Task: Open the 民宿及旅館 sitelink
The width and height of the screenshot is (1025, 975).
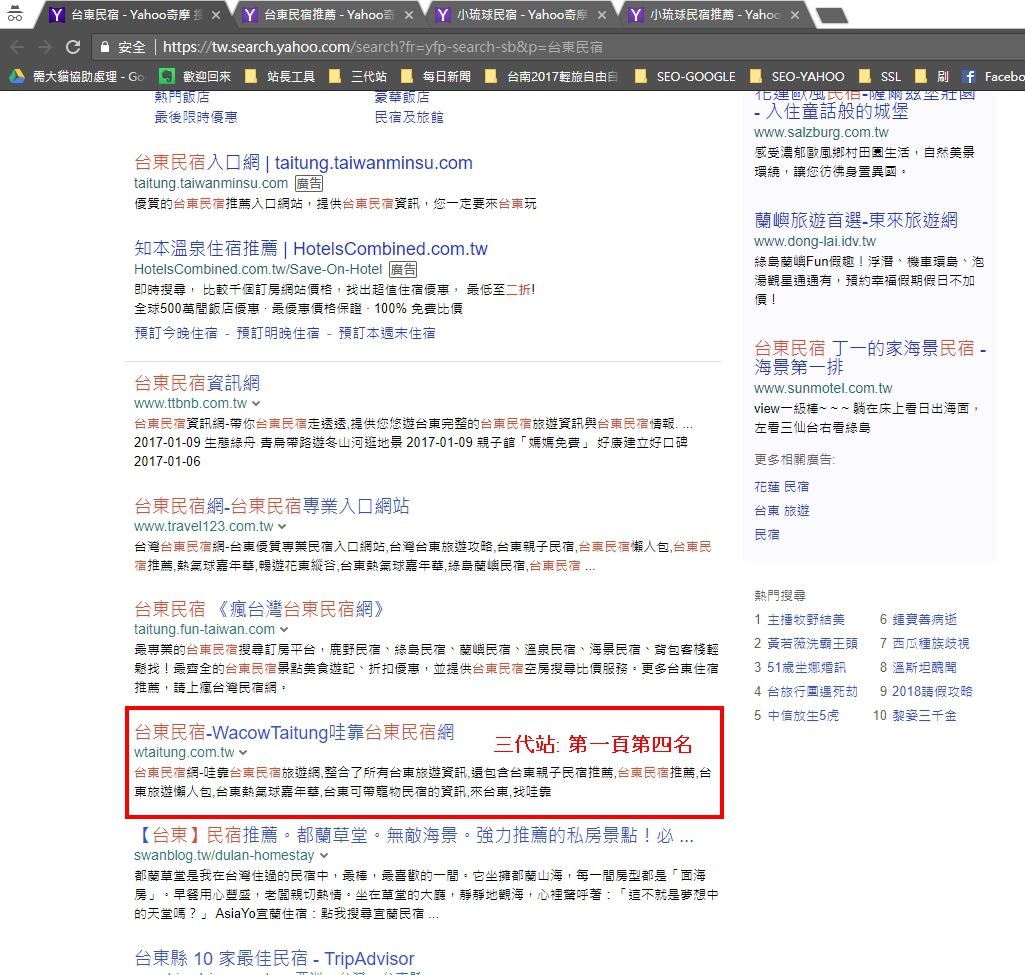Action: (x=409, y=118)
